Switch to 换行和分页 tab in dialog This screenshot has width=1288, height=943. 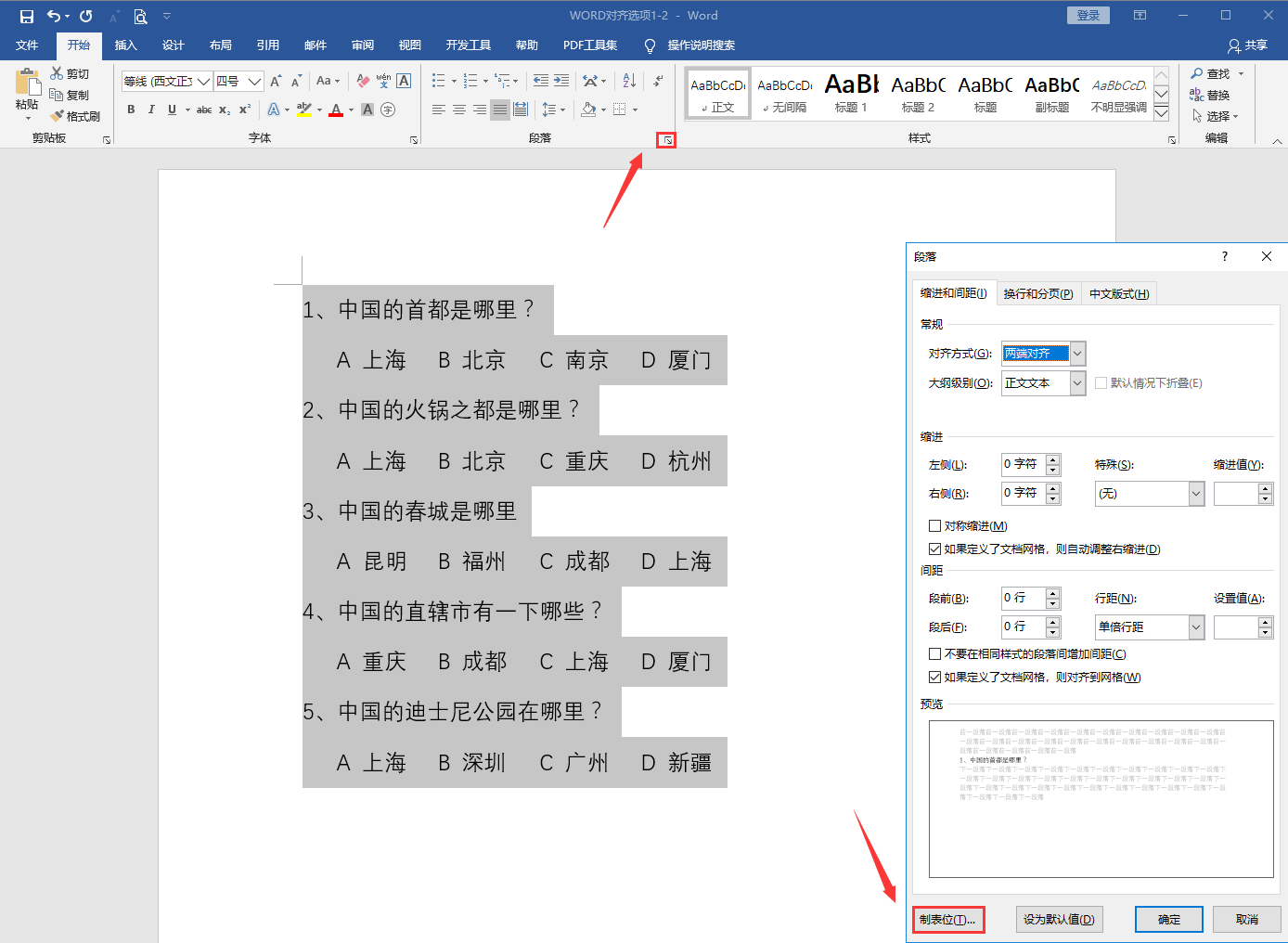point(1038,293)
